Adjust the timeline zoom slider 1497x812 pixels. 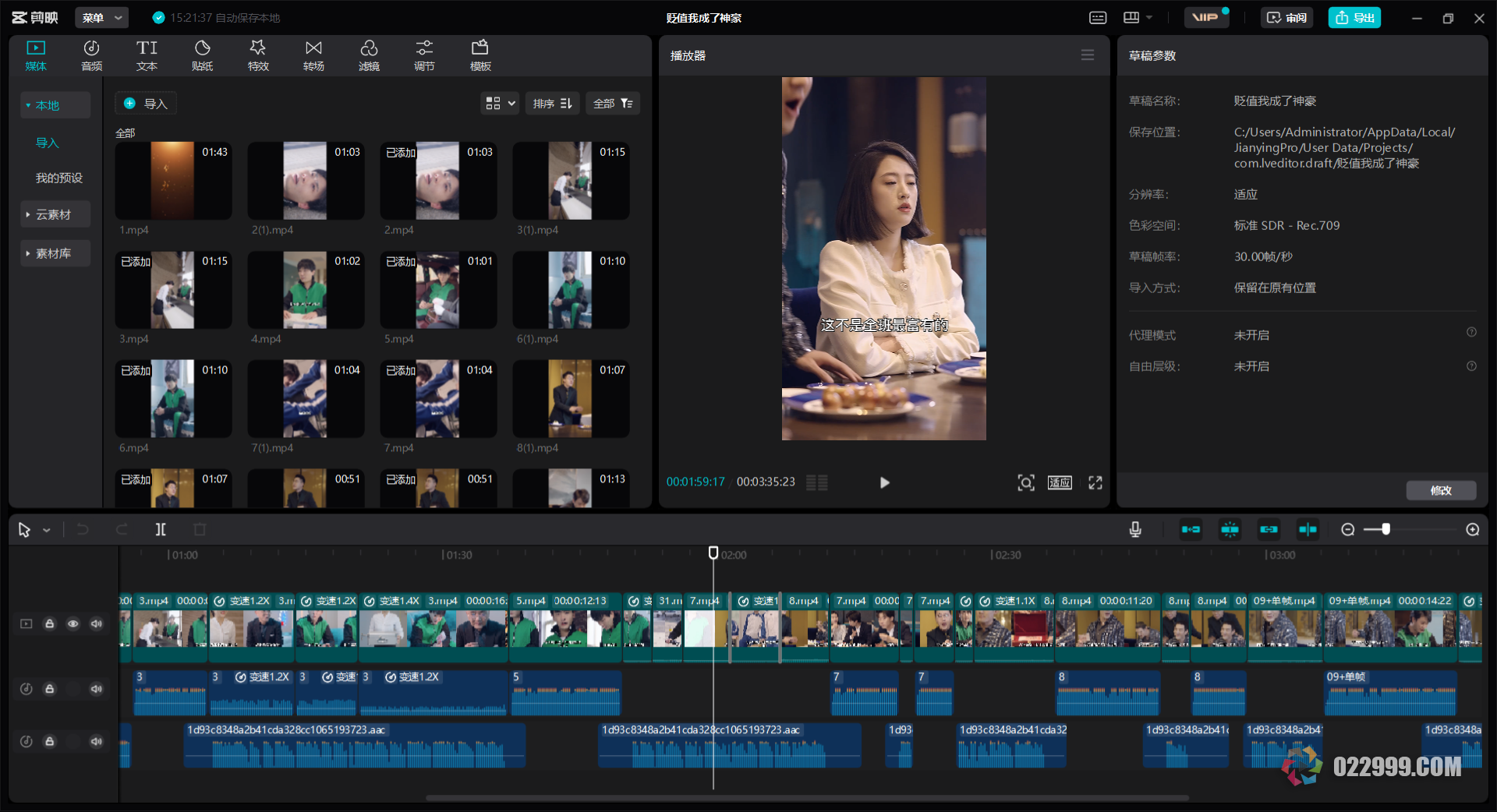[x=1386, y=530]
